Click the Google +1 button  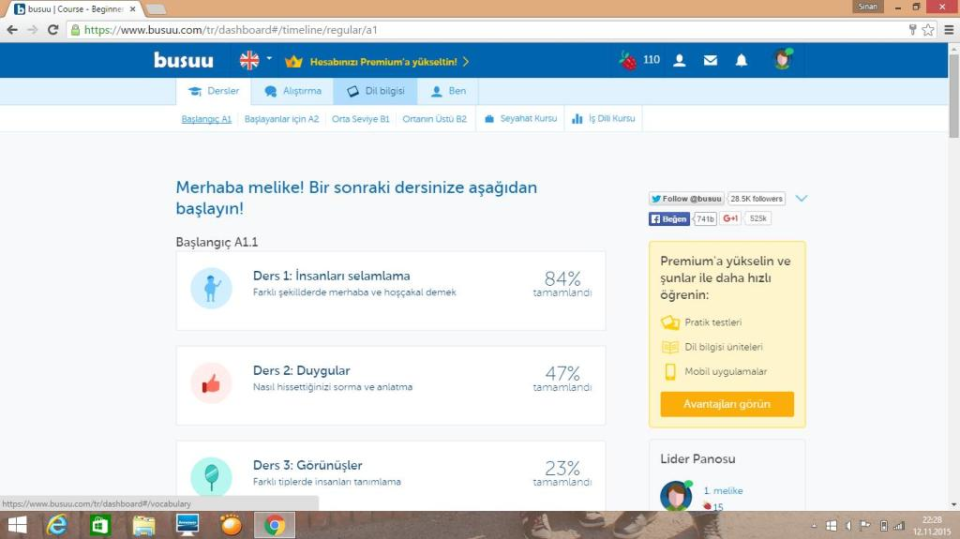tap(730, 219)
